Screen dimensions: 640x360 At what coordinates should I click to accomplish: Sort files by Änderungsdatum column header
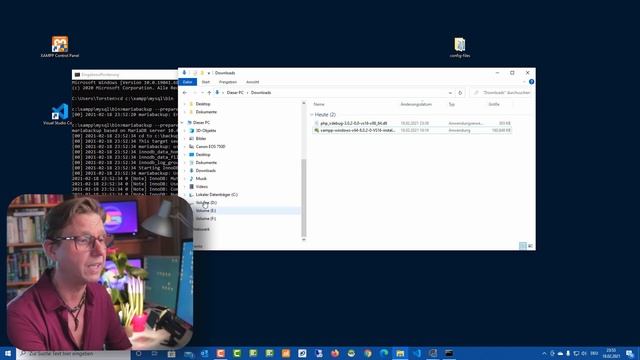[x=416, y=104]
